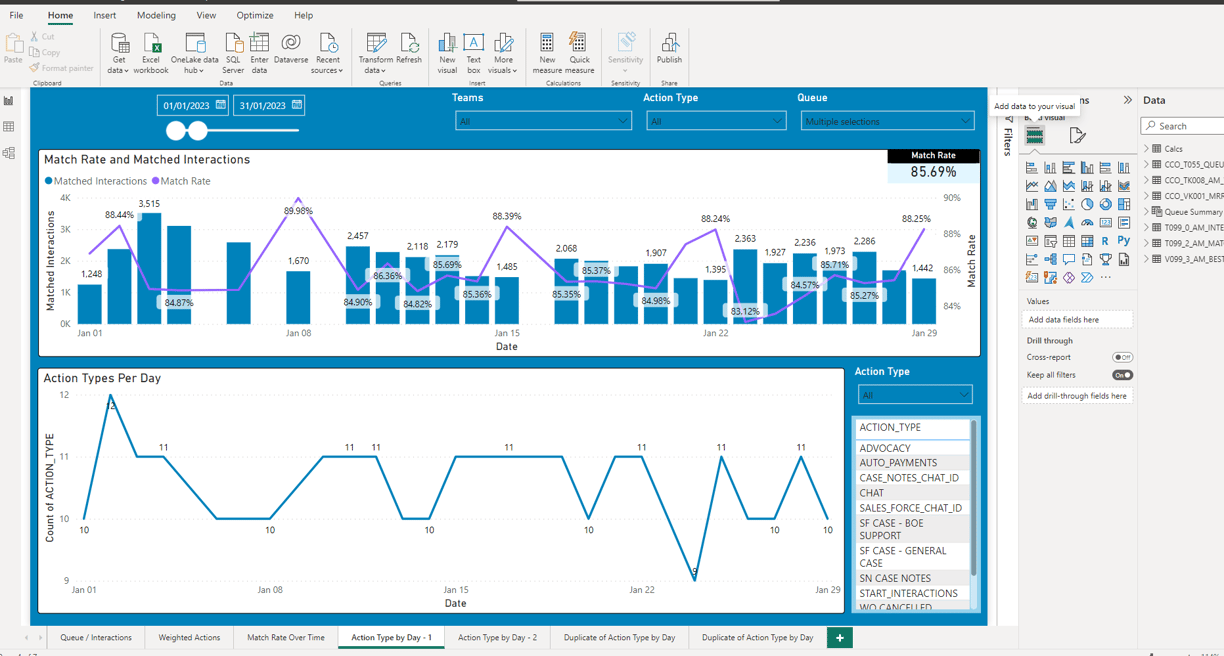Refresh the report data
This screenshot has width=1224, height=656.
(x=409, y=48)
